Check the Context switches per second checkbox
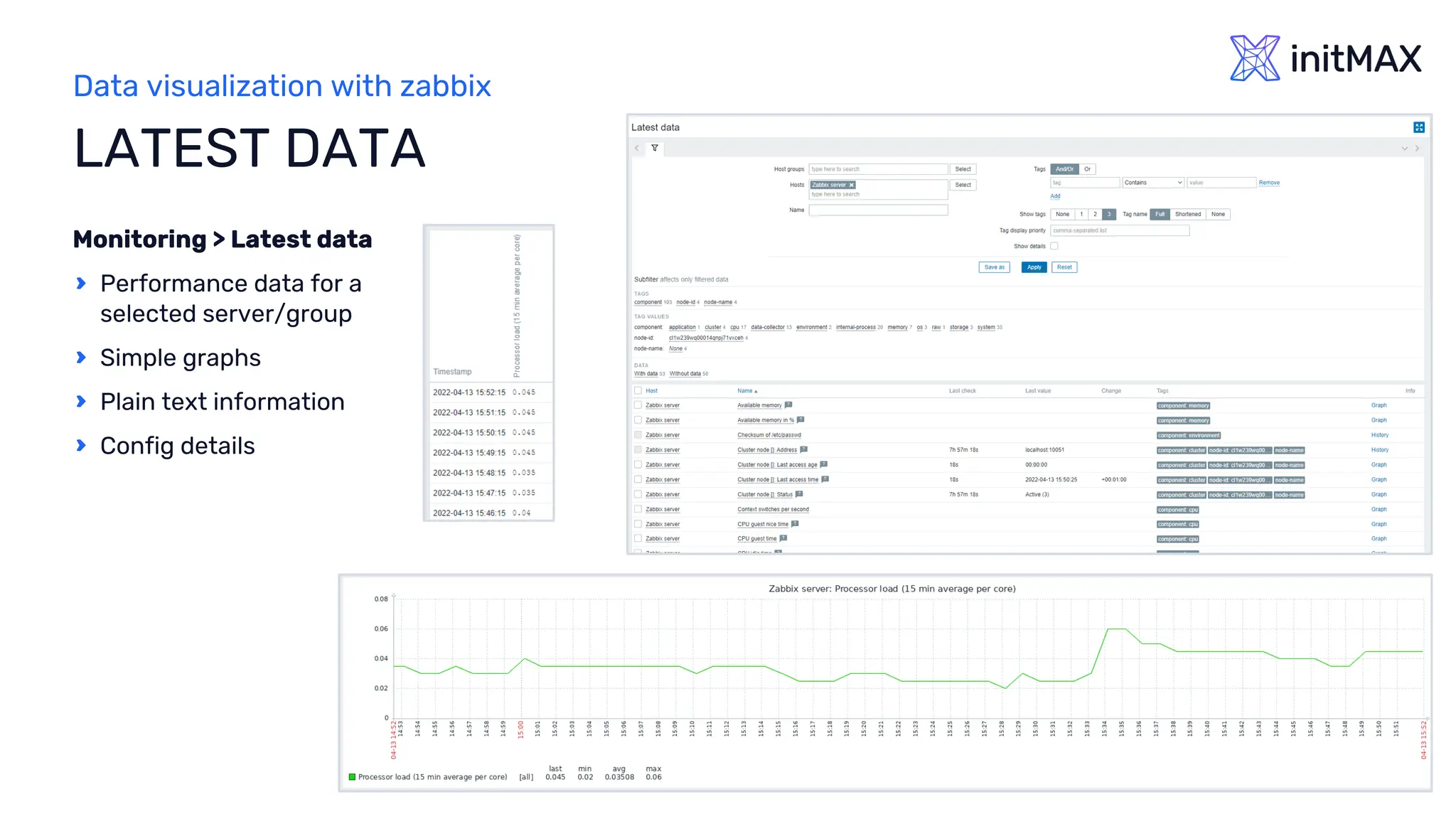 pos(638,509)
